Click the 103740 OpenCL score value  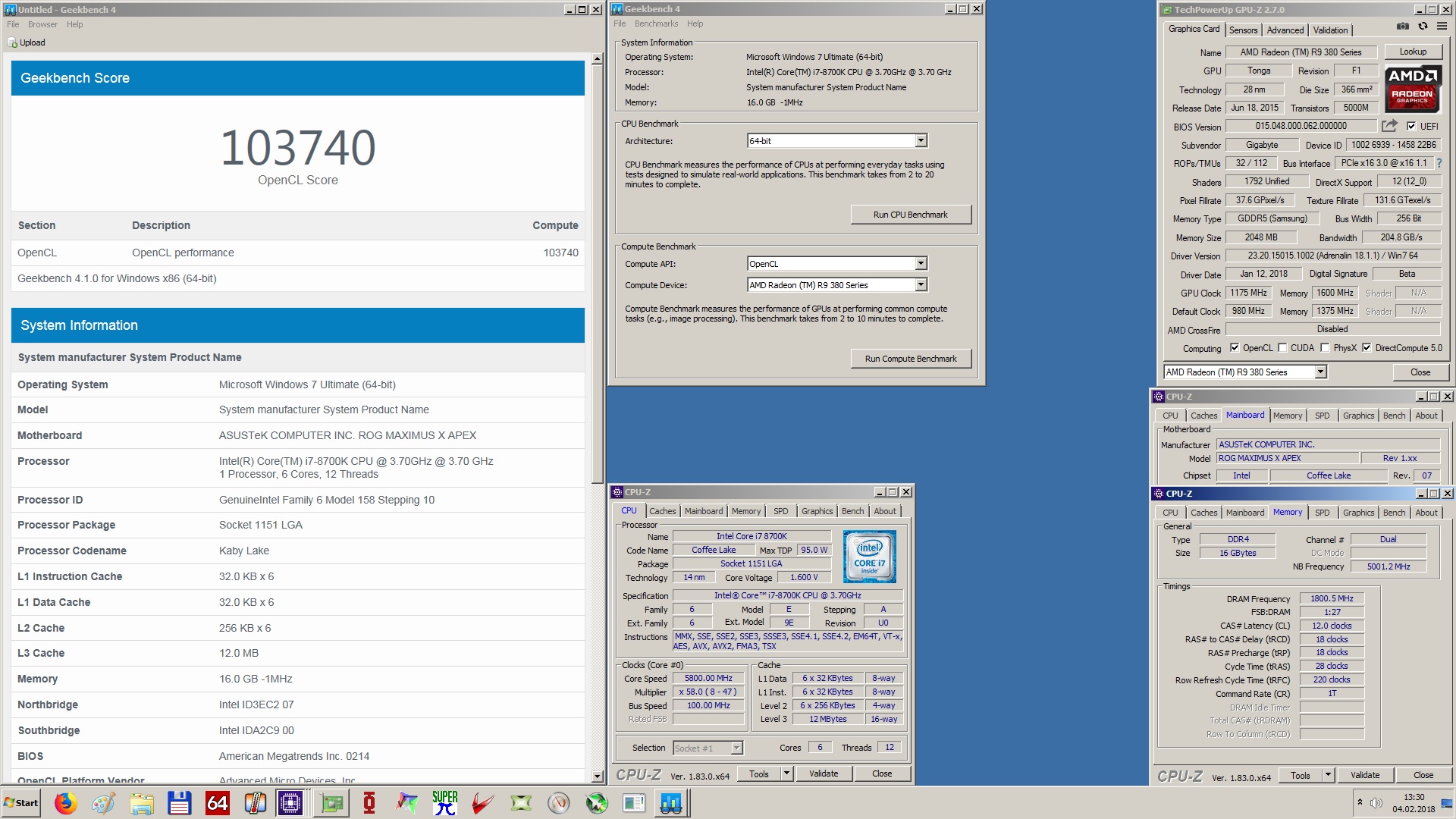[x=297, y=147]
